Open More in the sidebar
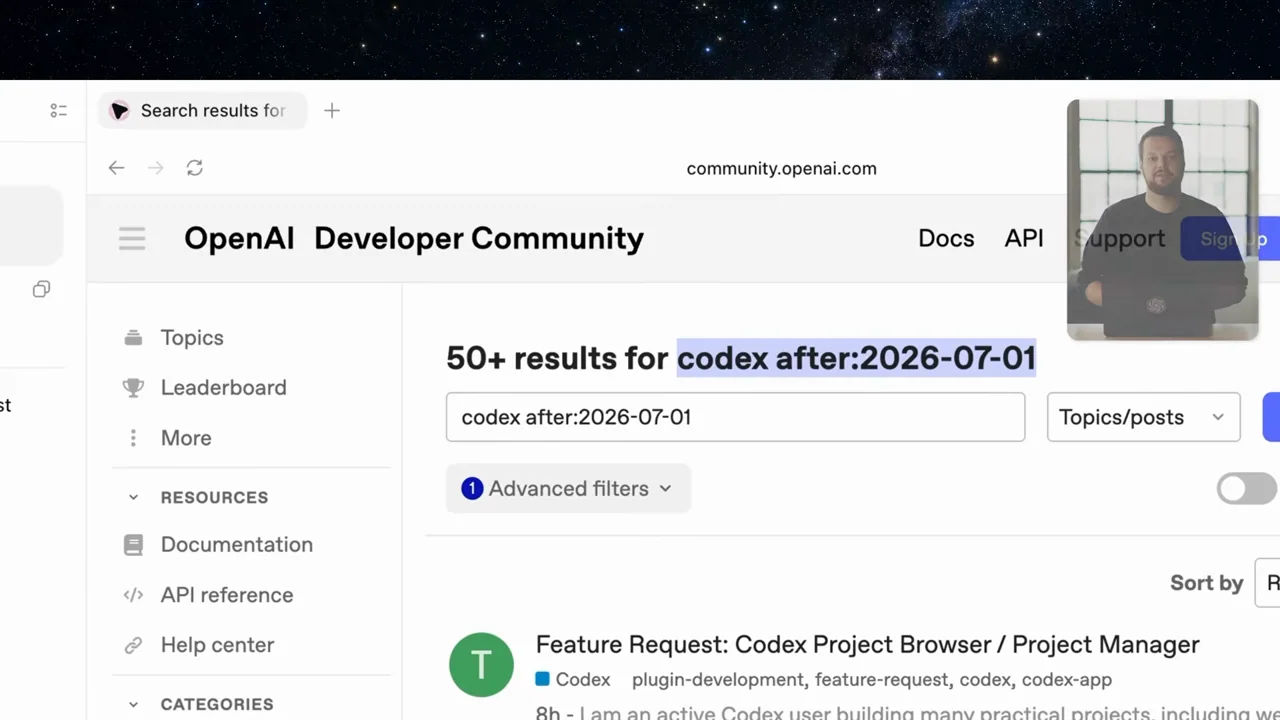Screen dimensions: 1280x720 pos(186,438)
